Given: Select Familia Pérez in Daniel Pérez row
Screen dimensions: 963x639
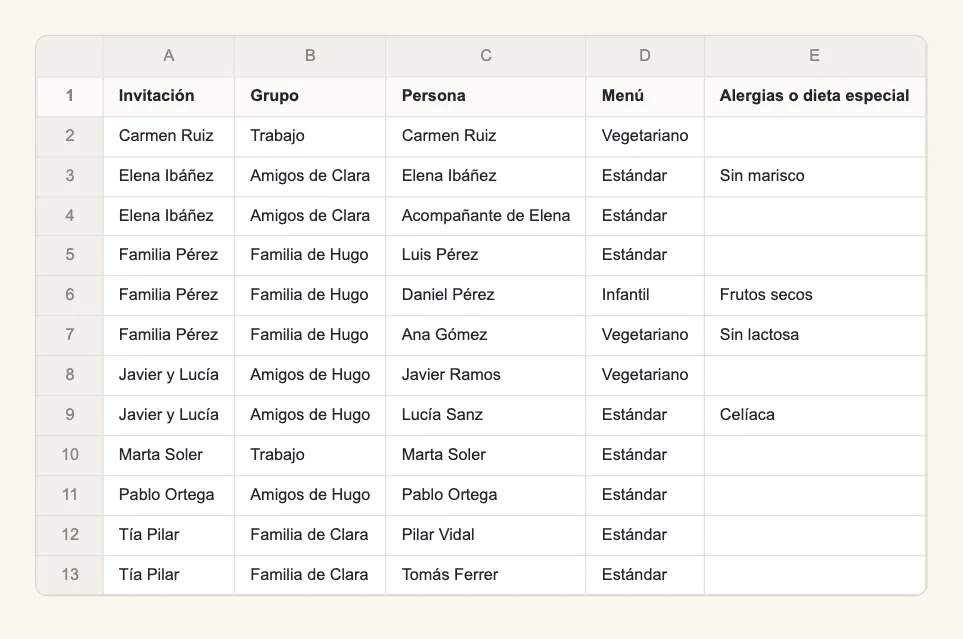Looking at the screenshot, I should pyautogui.click(x=168, y=295).
